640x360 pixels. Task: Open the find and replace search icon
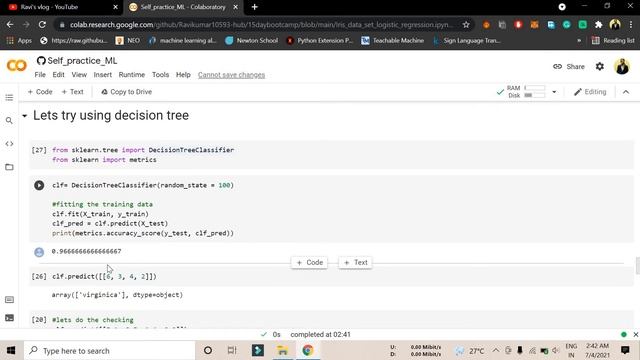pos(9,121)
